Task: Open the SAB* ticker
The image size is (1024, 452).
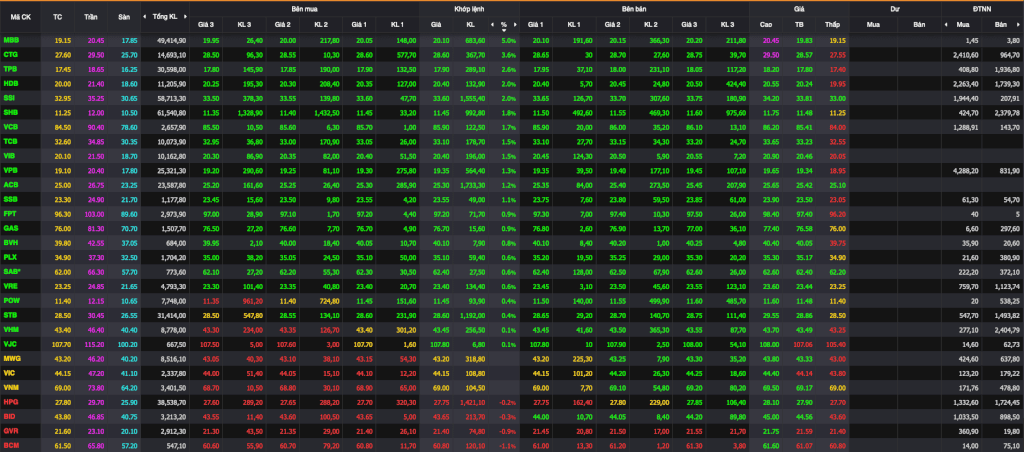Action: coord(12,270)
